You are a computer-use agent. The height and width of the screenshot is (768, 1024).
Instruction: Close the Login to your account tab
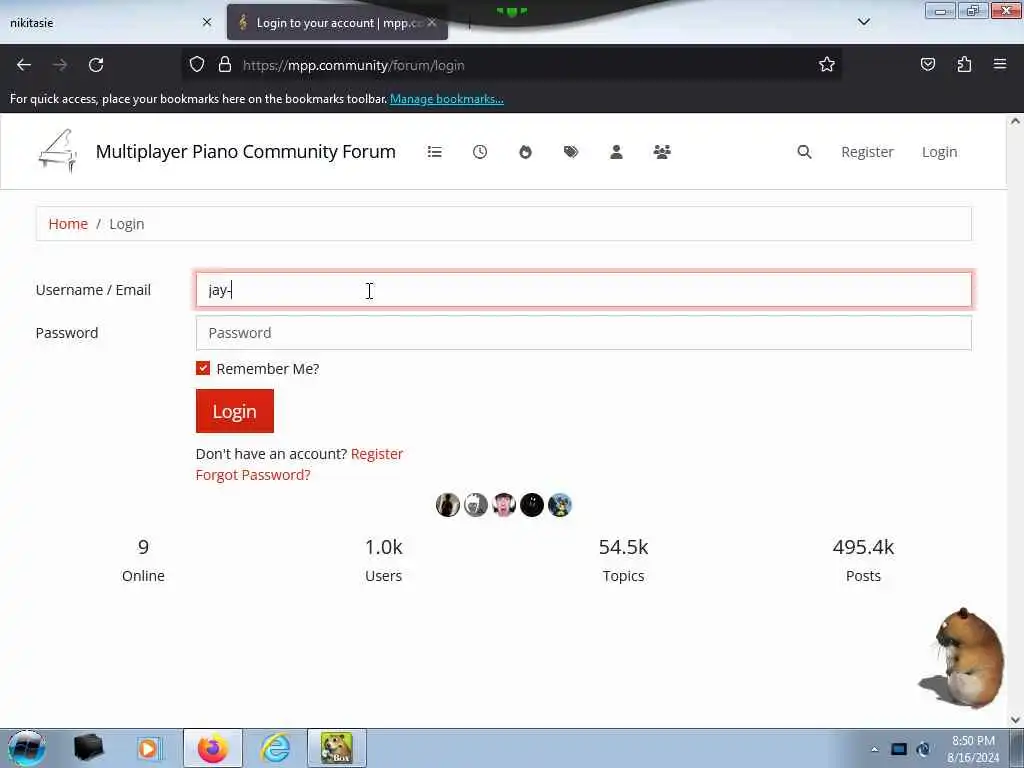[x=432, y=22]
